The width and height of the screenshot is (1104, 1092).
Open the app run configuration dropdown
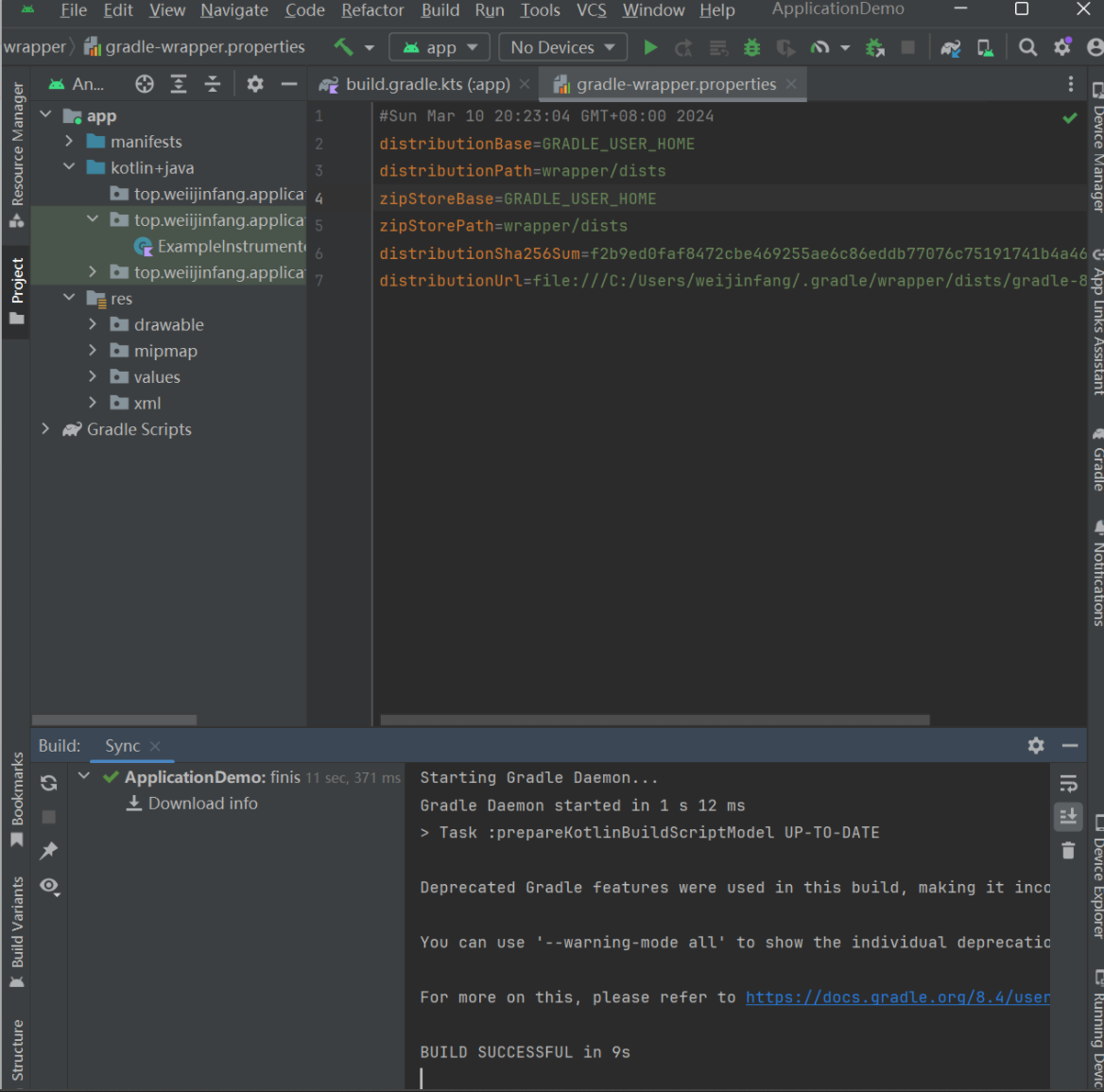pos(440,47)
